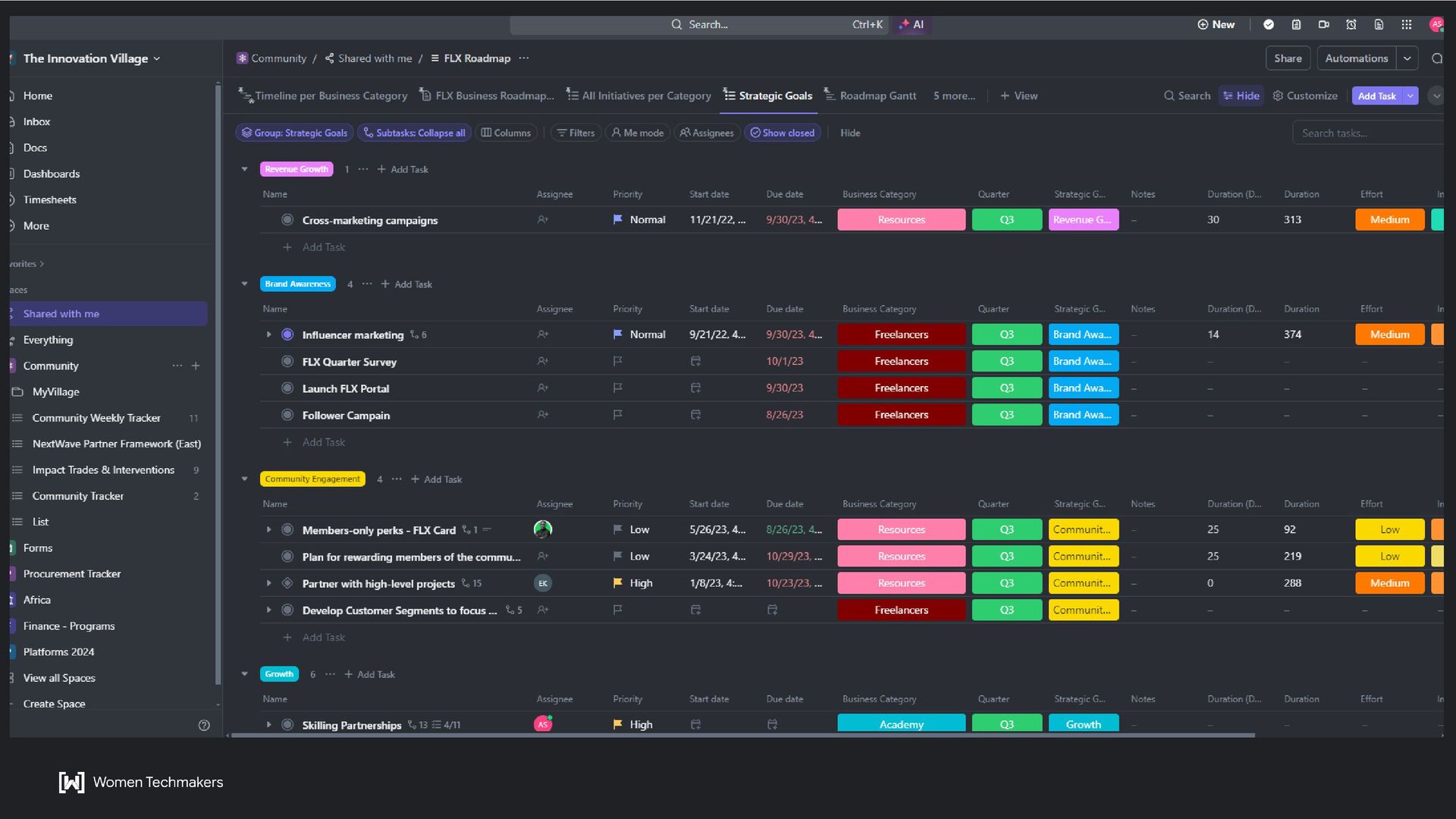Open the apps grid icon
Screen dimensions: 1456x819
point(1407,24)
